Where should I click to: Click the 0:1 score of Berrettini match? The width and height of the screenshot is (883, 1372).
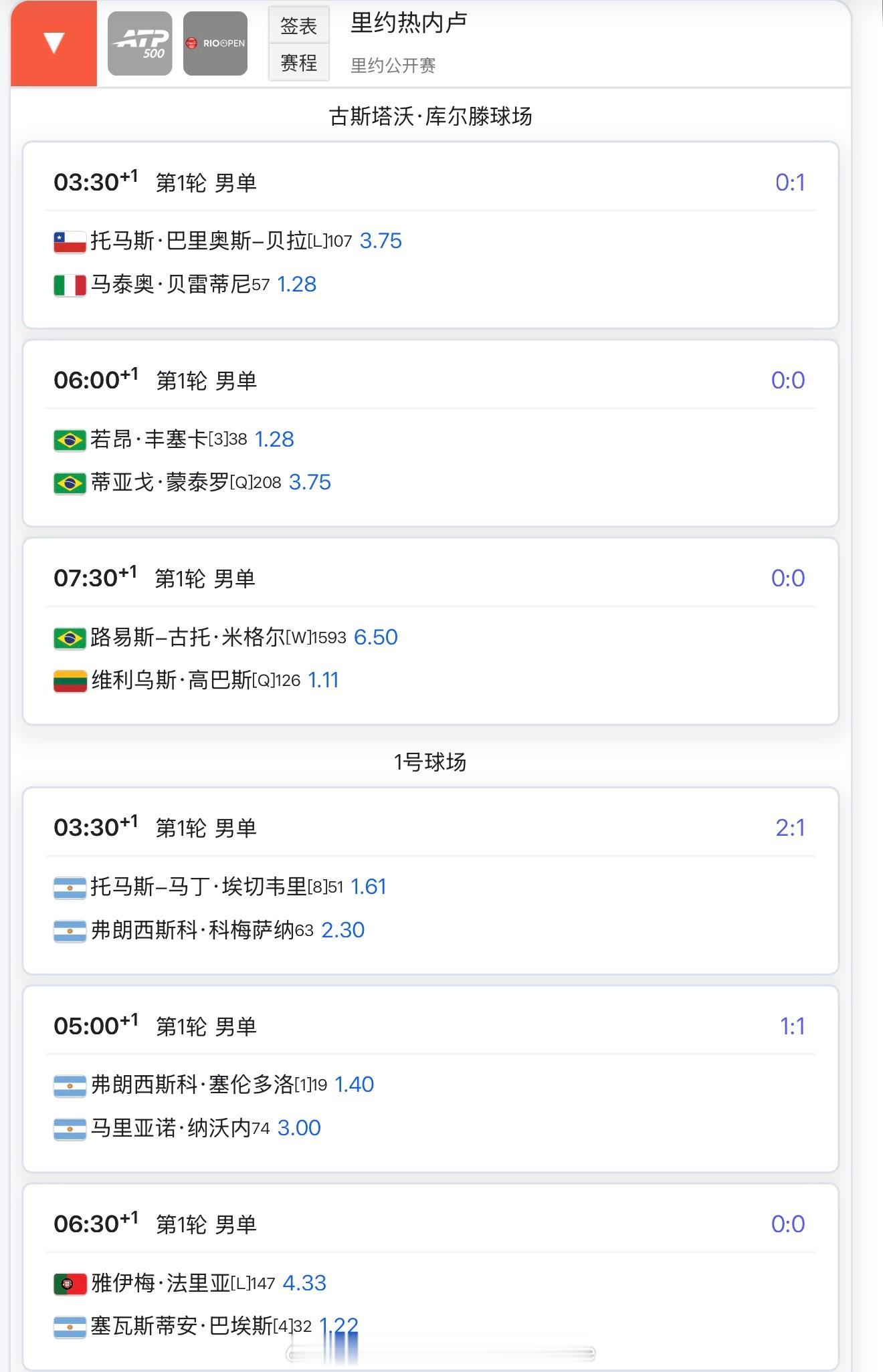coord(790,183)
